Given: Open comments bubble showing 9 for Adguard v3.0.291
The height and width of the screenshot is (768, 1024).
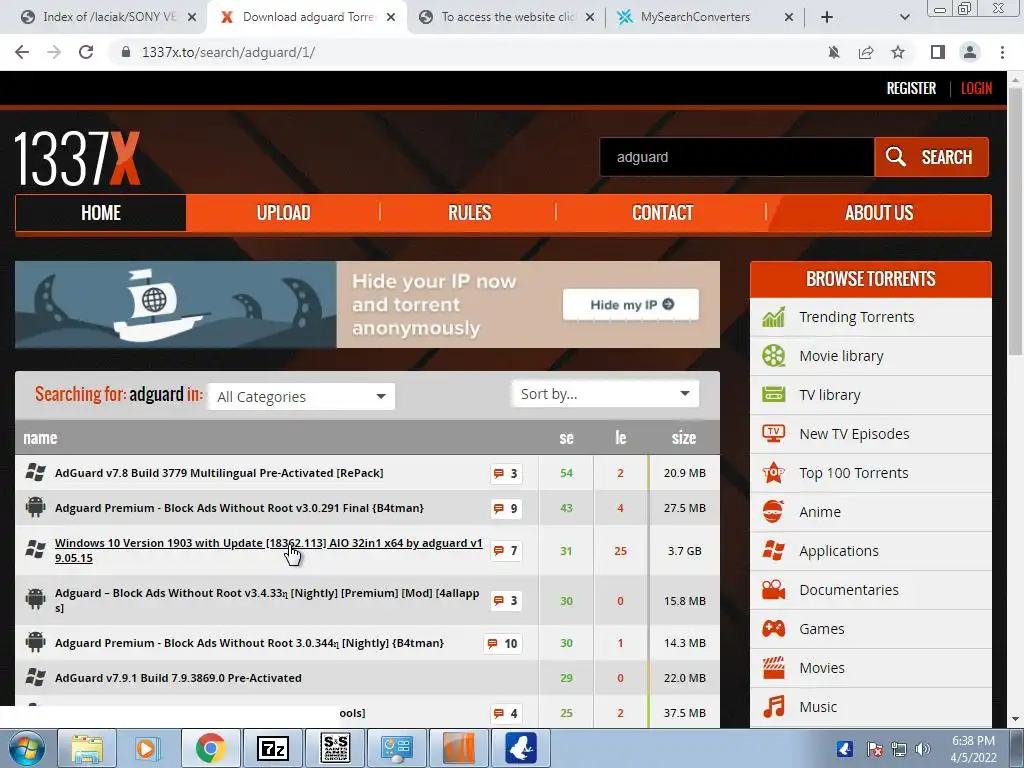Looking at the screenshot, I should [x=506, y=509].
